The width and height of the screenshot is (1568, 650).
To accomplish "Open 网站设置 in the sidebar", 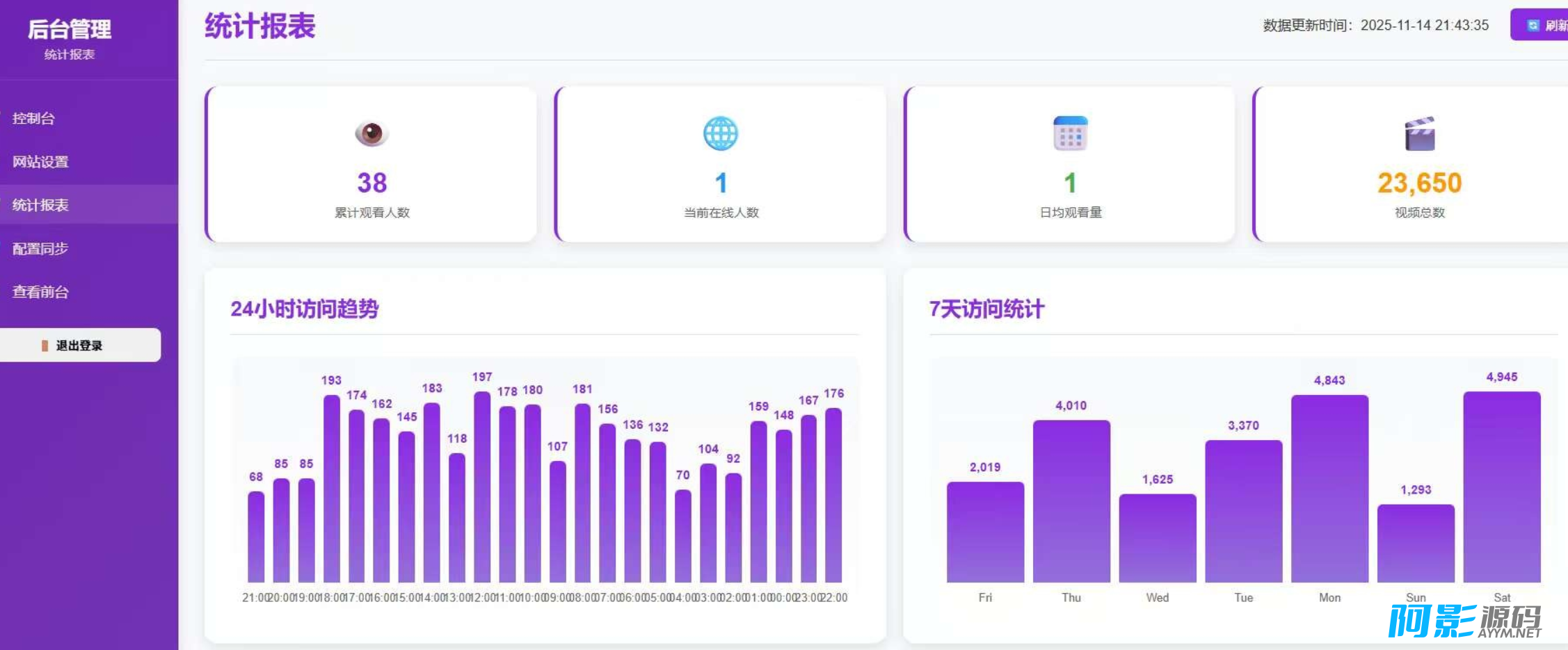I will pos(40,162).
